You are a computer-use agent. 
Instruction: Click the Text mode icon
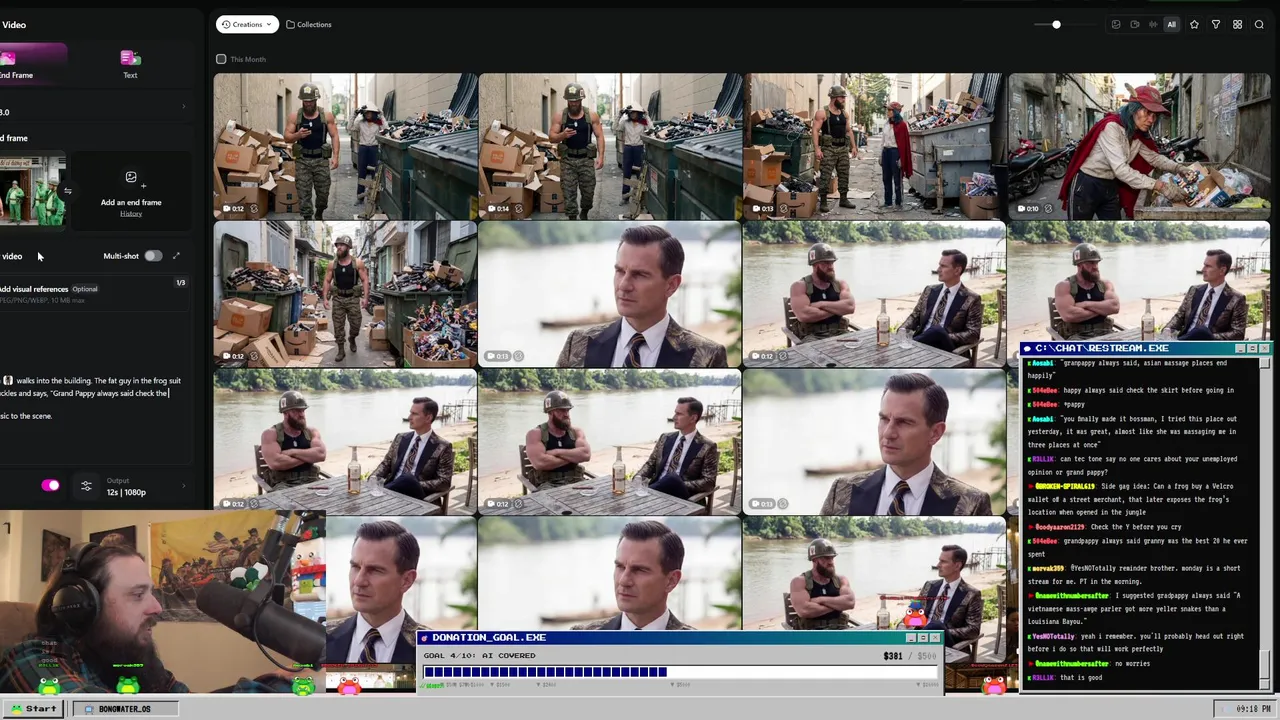click(x=130, y=58)
